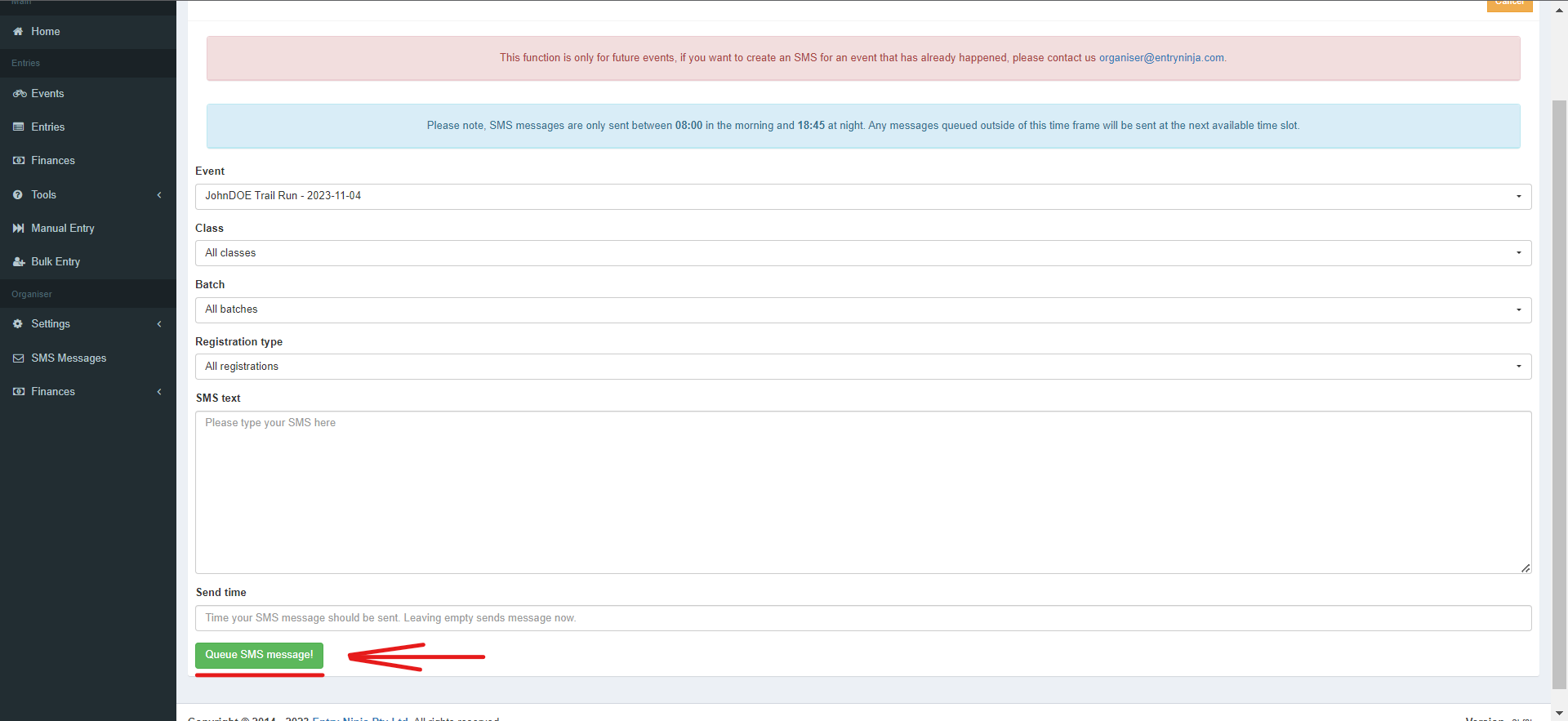Select Manual Entry in the sidebar
The height and width of the screenshot is (721, 1568).
[88, 228]
